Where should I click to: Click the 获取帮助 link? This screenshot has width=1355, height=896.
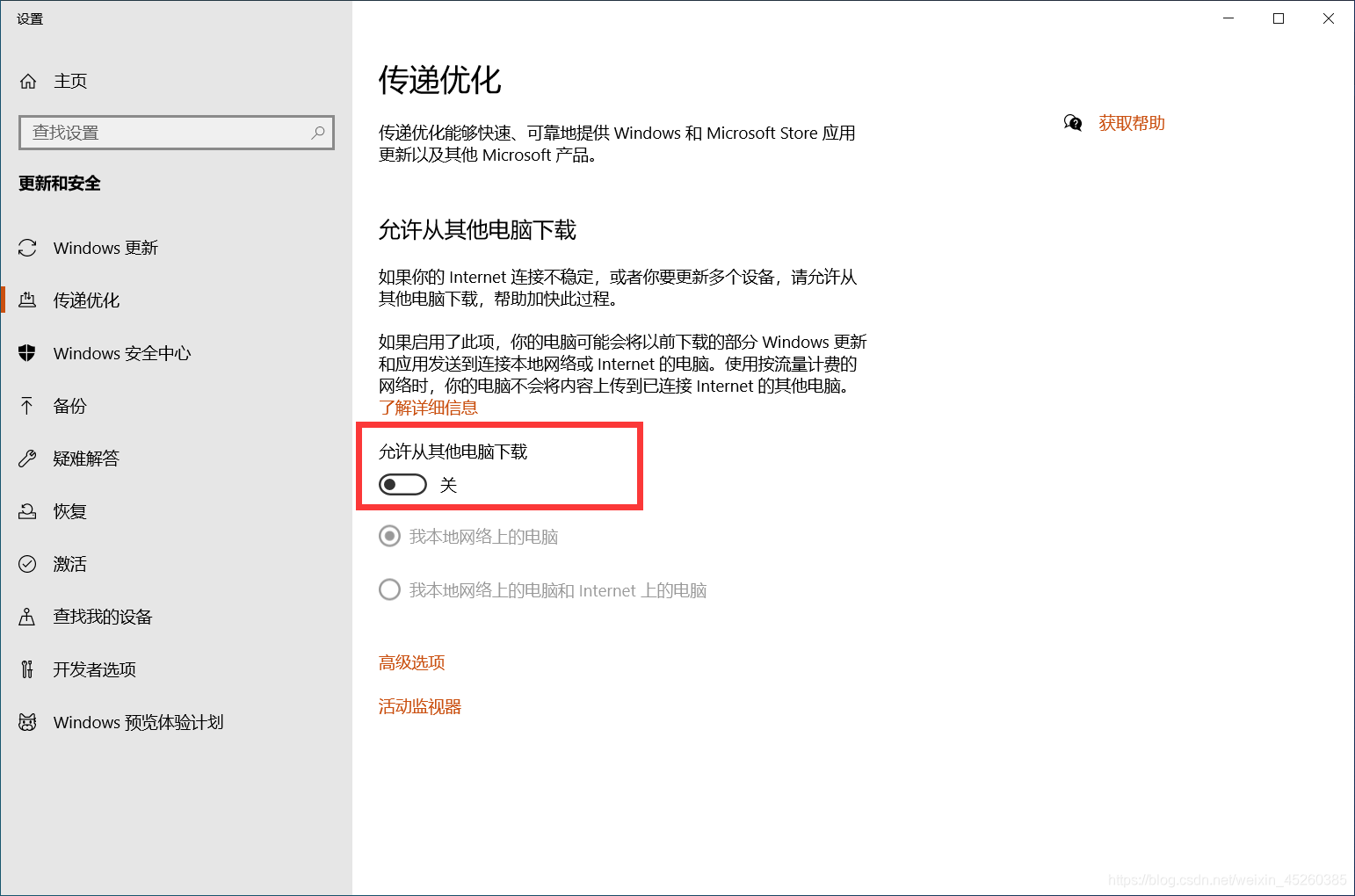click(x=1132, y=123)
